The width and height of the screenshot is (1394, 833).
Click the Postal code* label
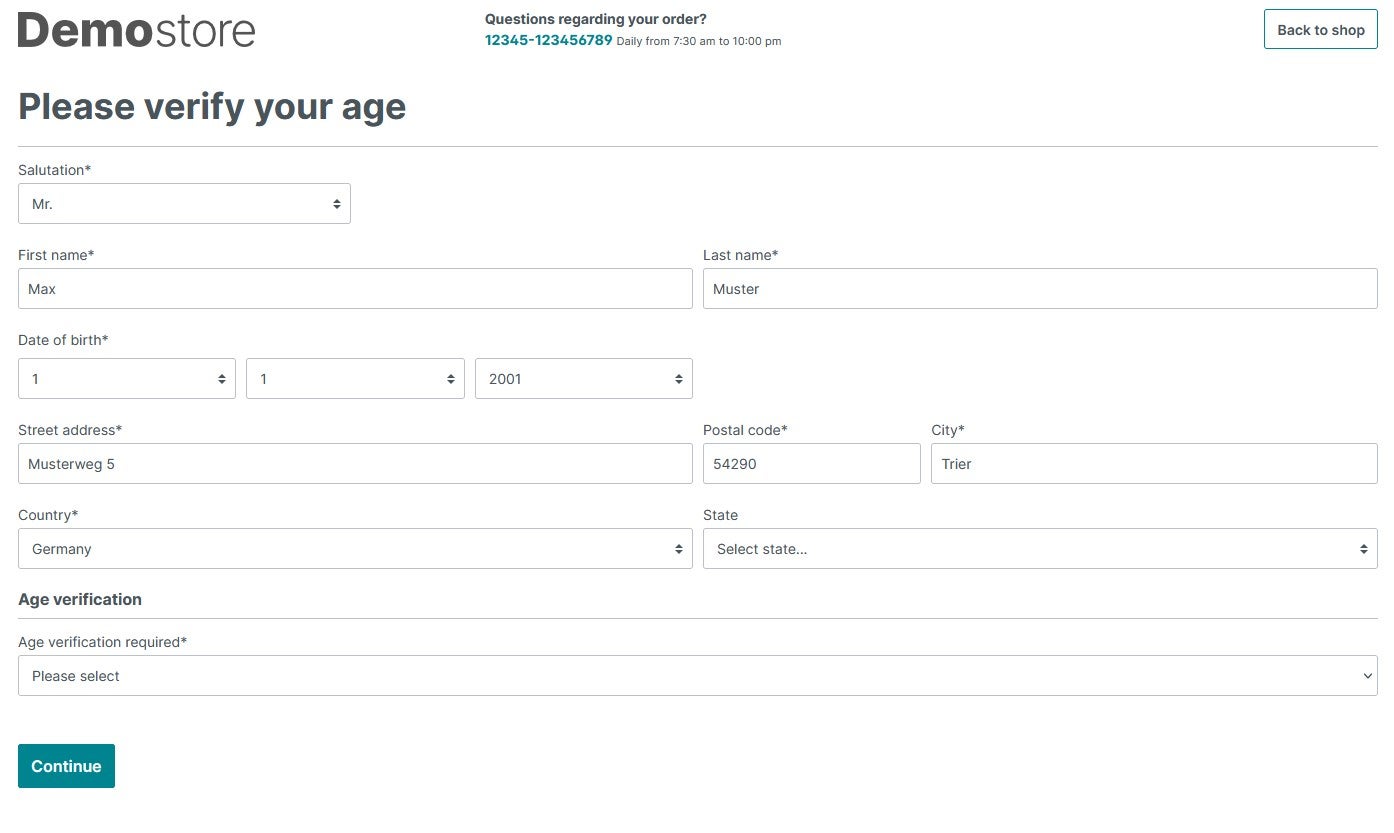(745, 430)
